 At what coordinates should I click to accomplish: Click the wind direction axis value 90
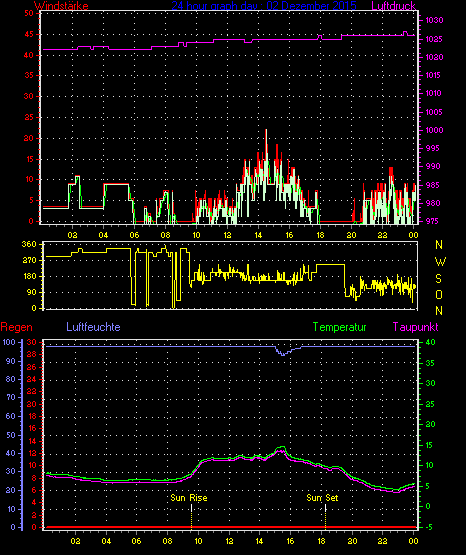pyautogui.click(x=31, y=292)
